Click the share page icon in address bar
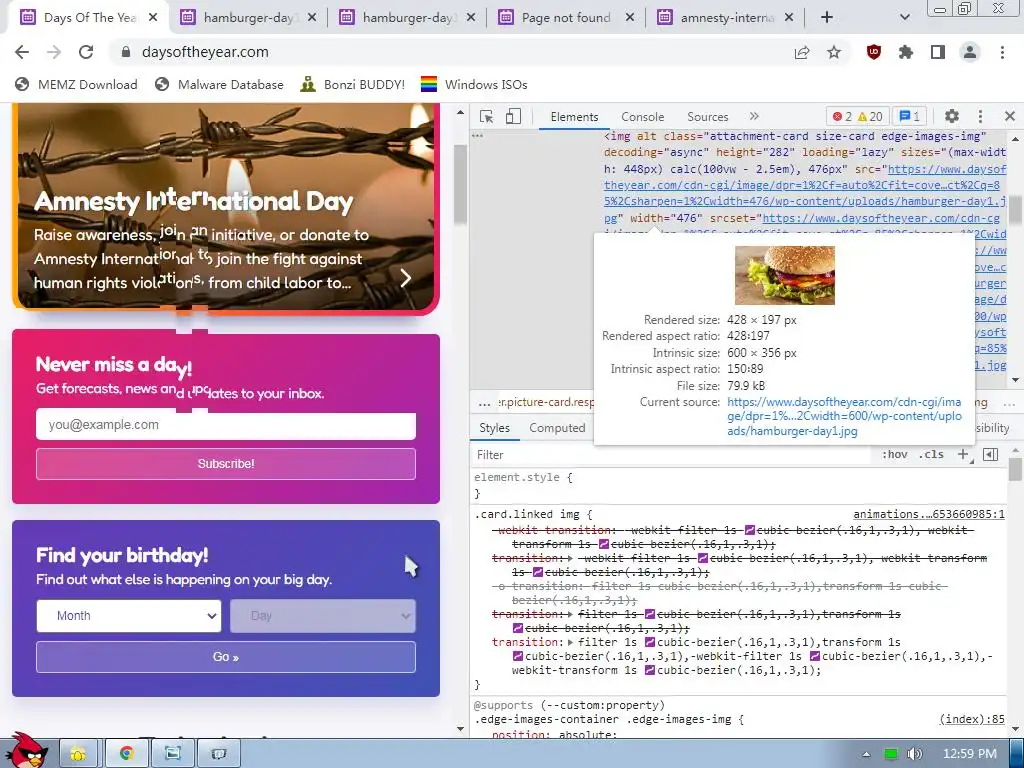 [x=802, y=52]
